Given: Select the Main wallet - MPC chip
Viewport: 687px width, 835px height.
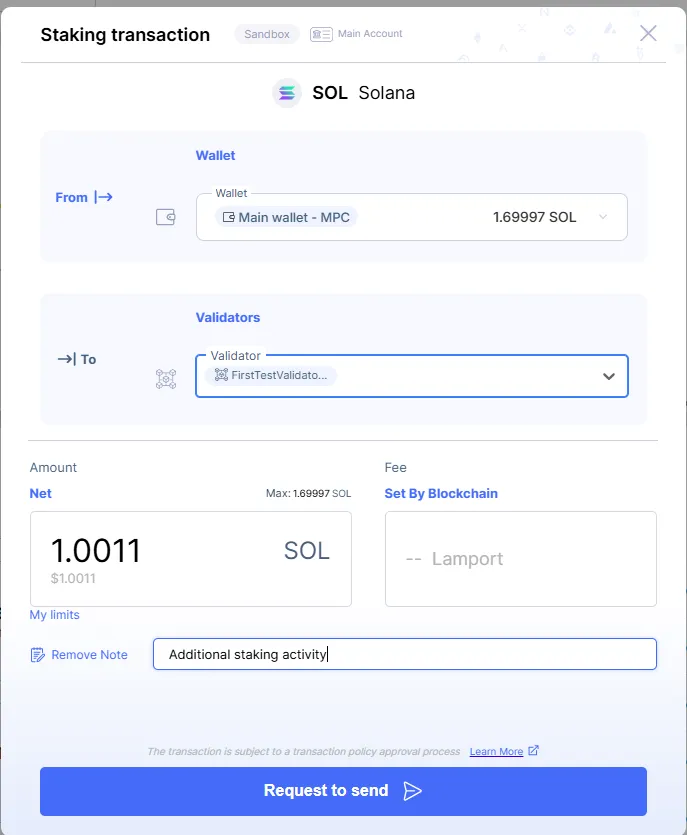Looking at the screenshot, I should pos(286,217).
